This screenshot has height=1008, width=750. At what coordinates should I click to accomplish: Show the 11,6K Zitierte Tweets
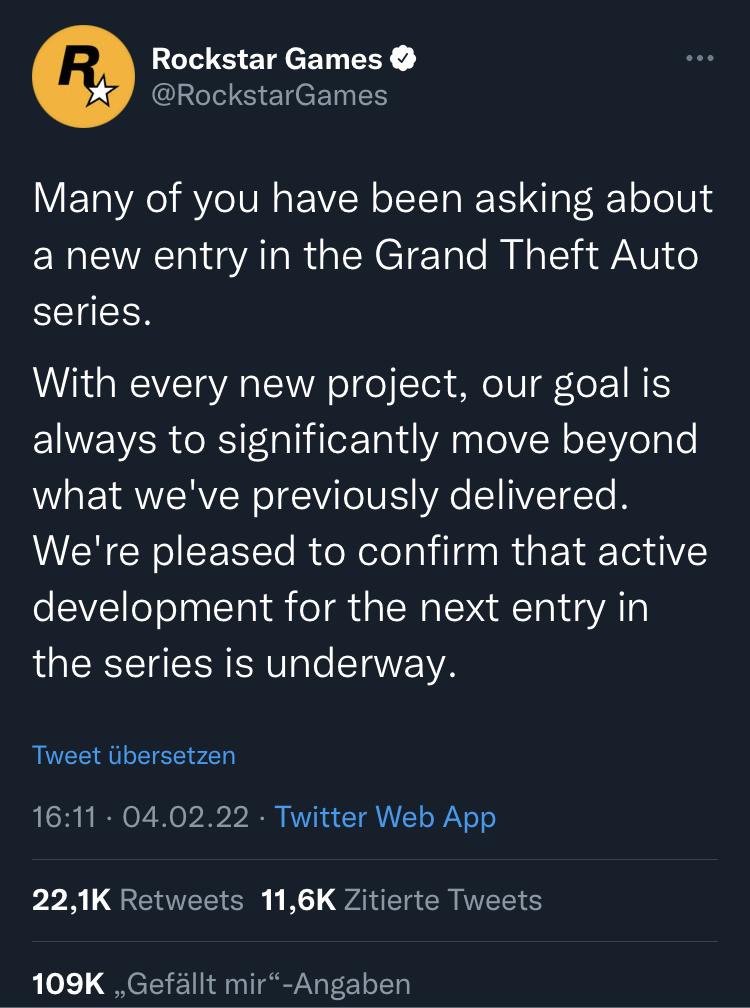coord(401,900)
